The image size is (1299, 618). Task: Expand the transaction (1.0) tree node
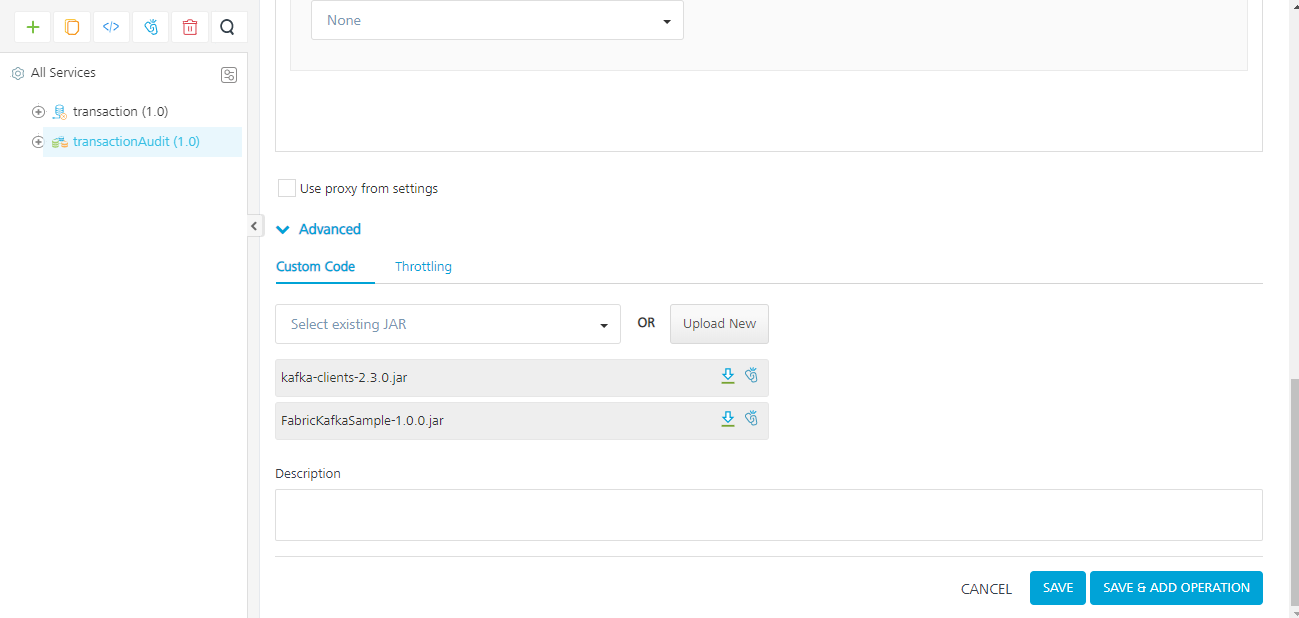(38, 111)
